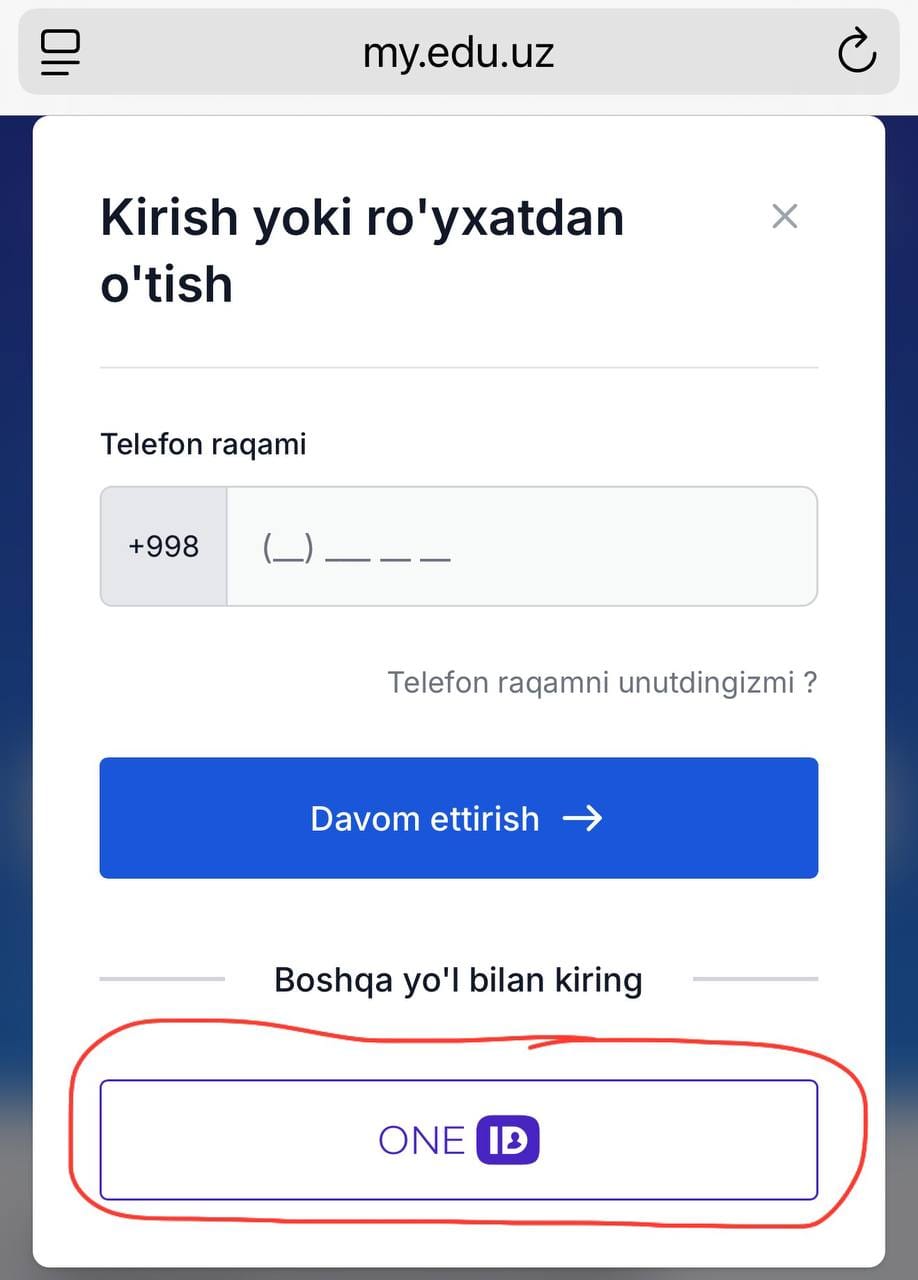Image resolution: width=918 pixels, height=1280 pixels.
Task: Click the ONE word in the logo
Action: 422,1140
